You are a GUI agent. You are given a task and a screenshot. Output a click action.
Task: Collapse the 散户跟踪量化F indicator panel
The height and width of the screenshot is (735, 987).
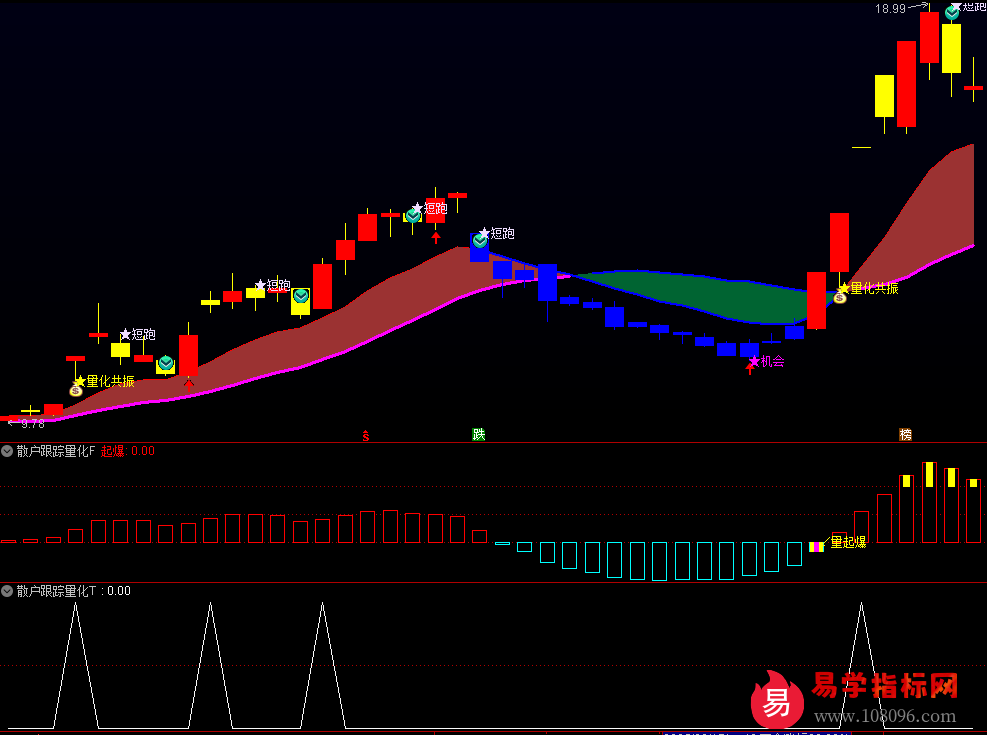tap(7, 451)
